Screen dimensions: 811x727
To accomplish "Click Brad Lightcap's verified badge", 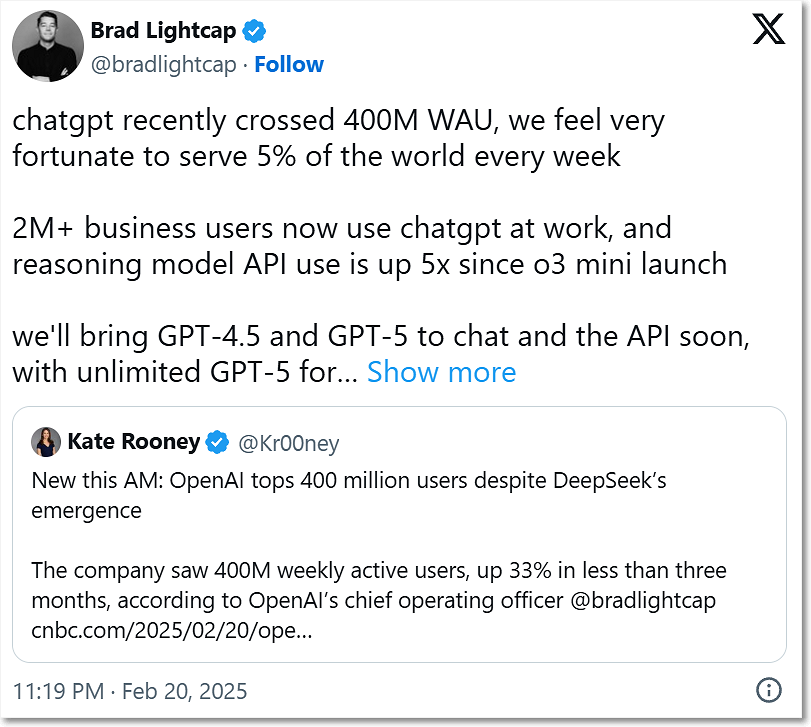I will tap(253, 31).
